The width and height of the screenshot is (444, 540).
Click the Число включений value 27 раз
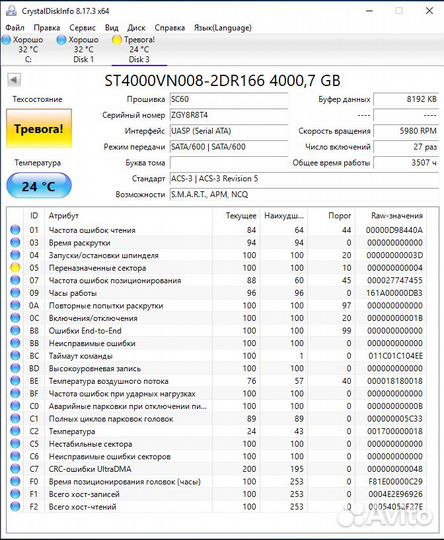coord(406,147)
